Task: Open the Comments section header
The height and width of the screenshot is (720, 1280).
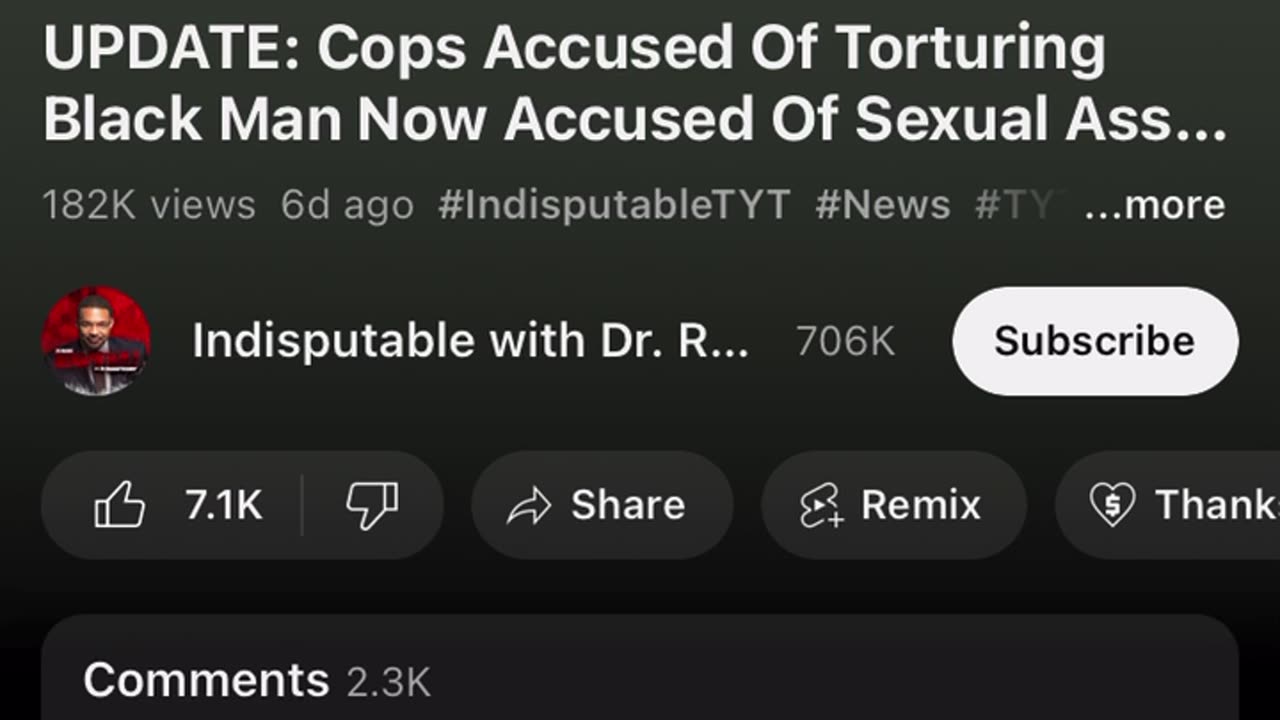Action: pos(206,681)
